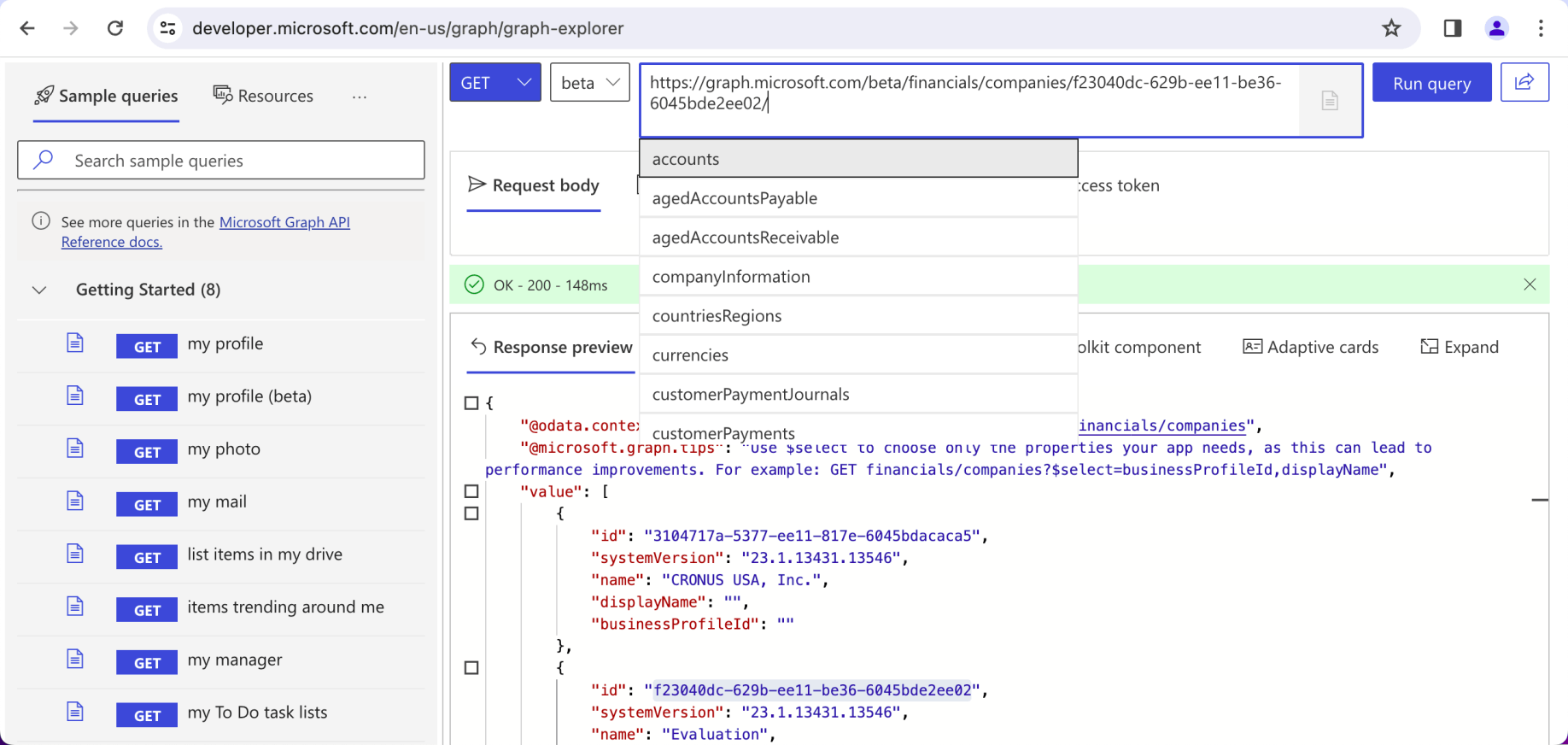Click the document icon beside my profile
The image size is (1568, 745).
75,343
